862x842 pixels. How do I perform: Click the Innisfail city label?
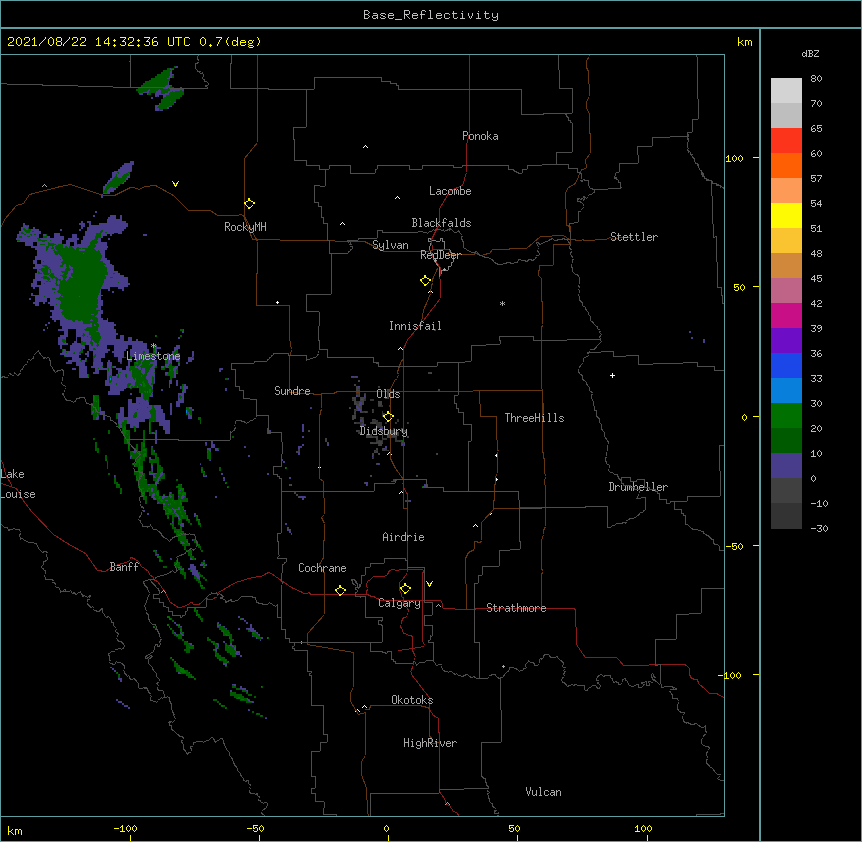tap(415, 326)
